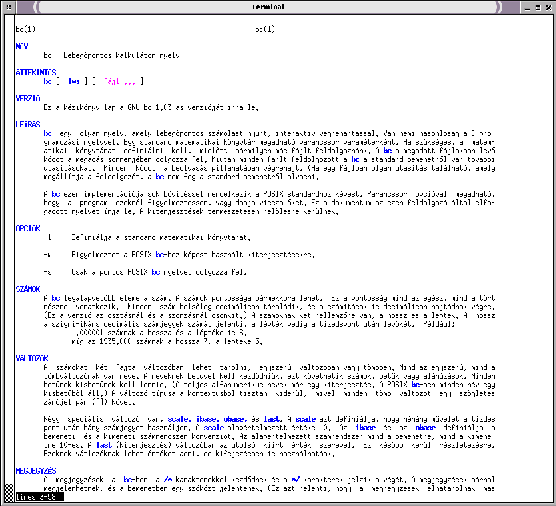Viewport: 556px width, 506px height.
Task: Click the ÁTTEKINTÉS section heading
Action: pos(36,72)
